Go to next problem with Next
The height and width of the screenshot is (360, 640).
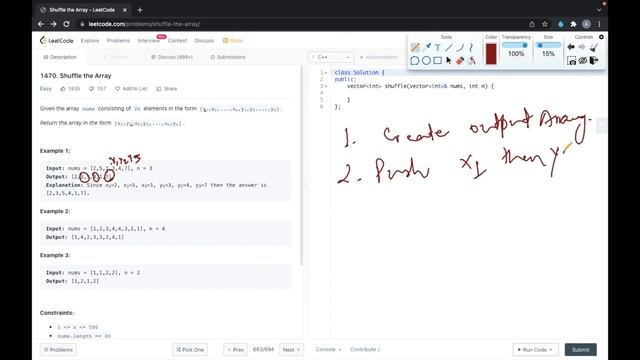[291, 350]
